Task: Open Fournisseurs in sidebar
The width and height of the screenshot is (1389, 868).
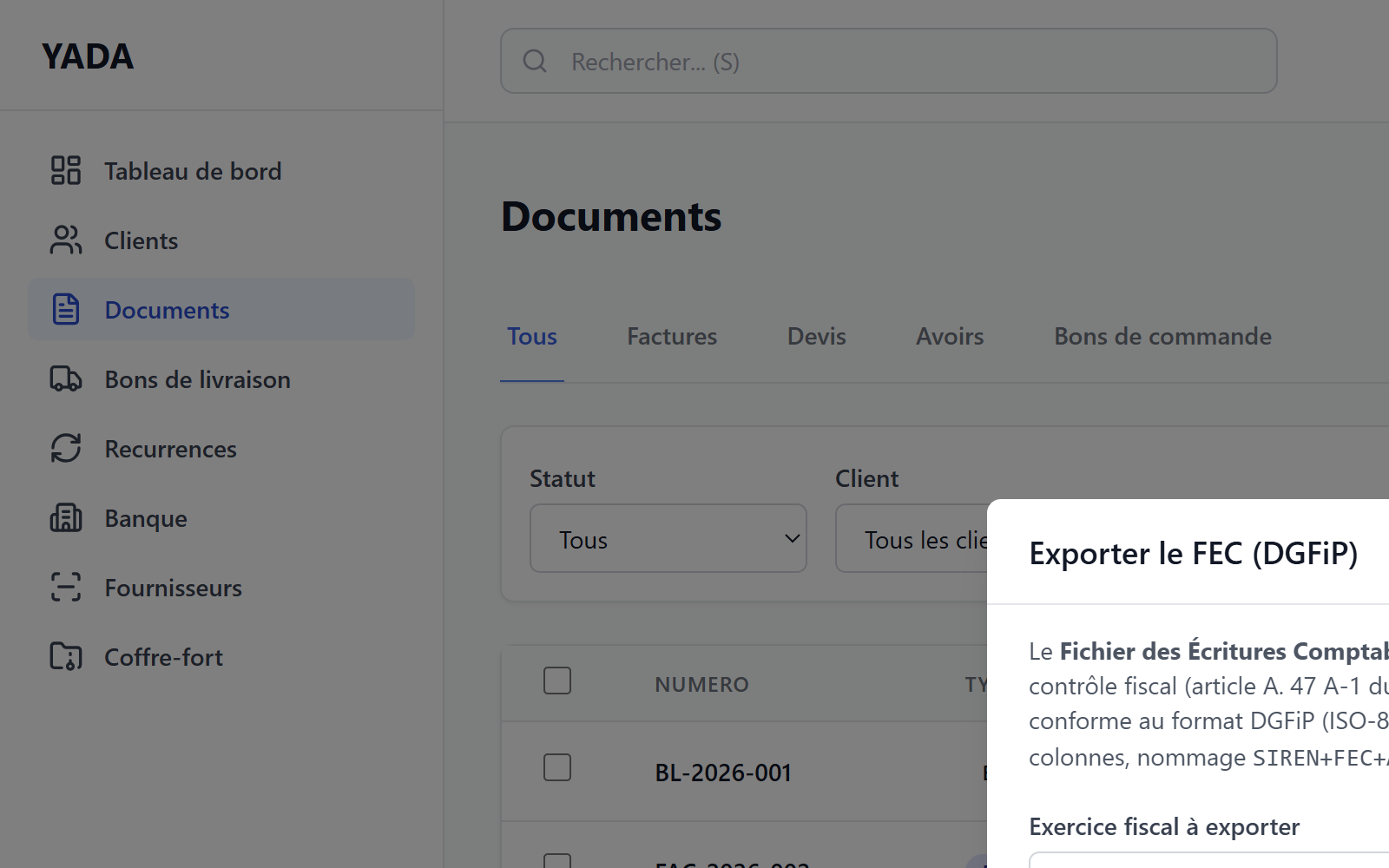Action: click(221, 588)
